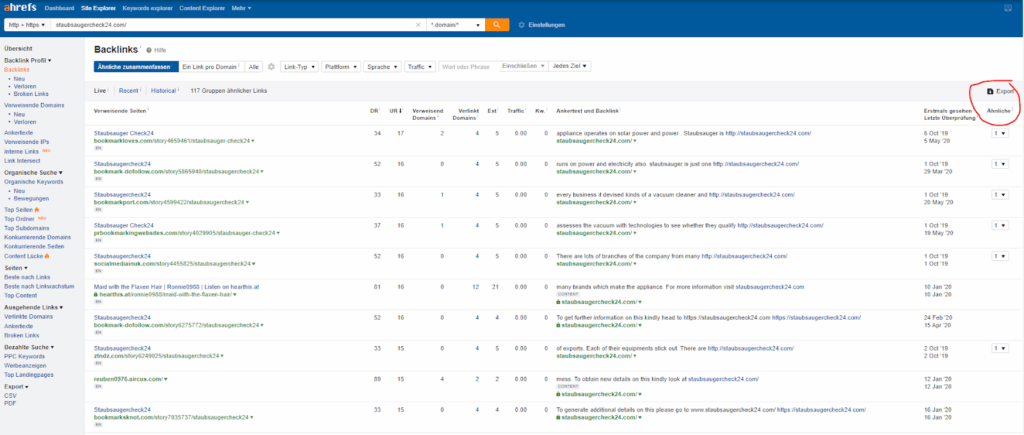Switch grouping to Ein Link pro Domain

coord(210,67)
